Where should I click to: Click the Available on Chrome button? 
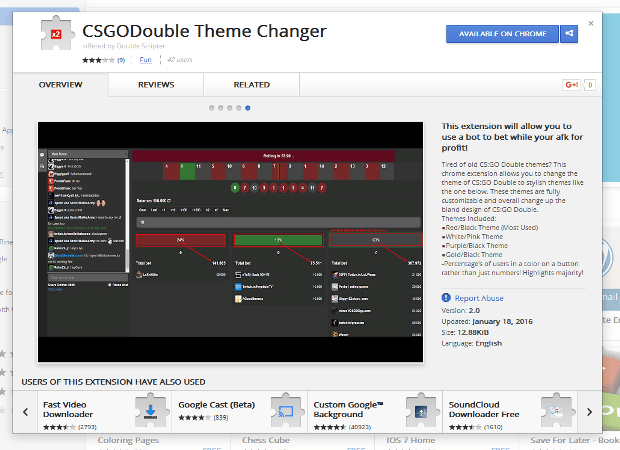pos(503,34)
